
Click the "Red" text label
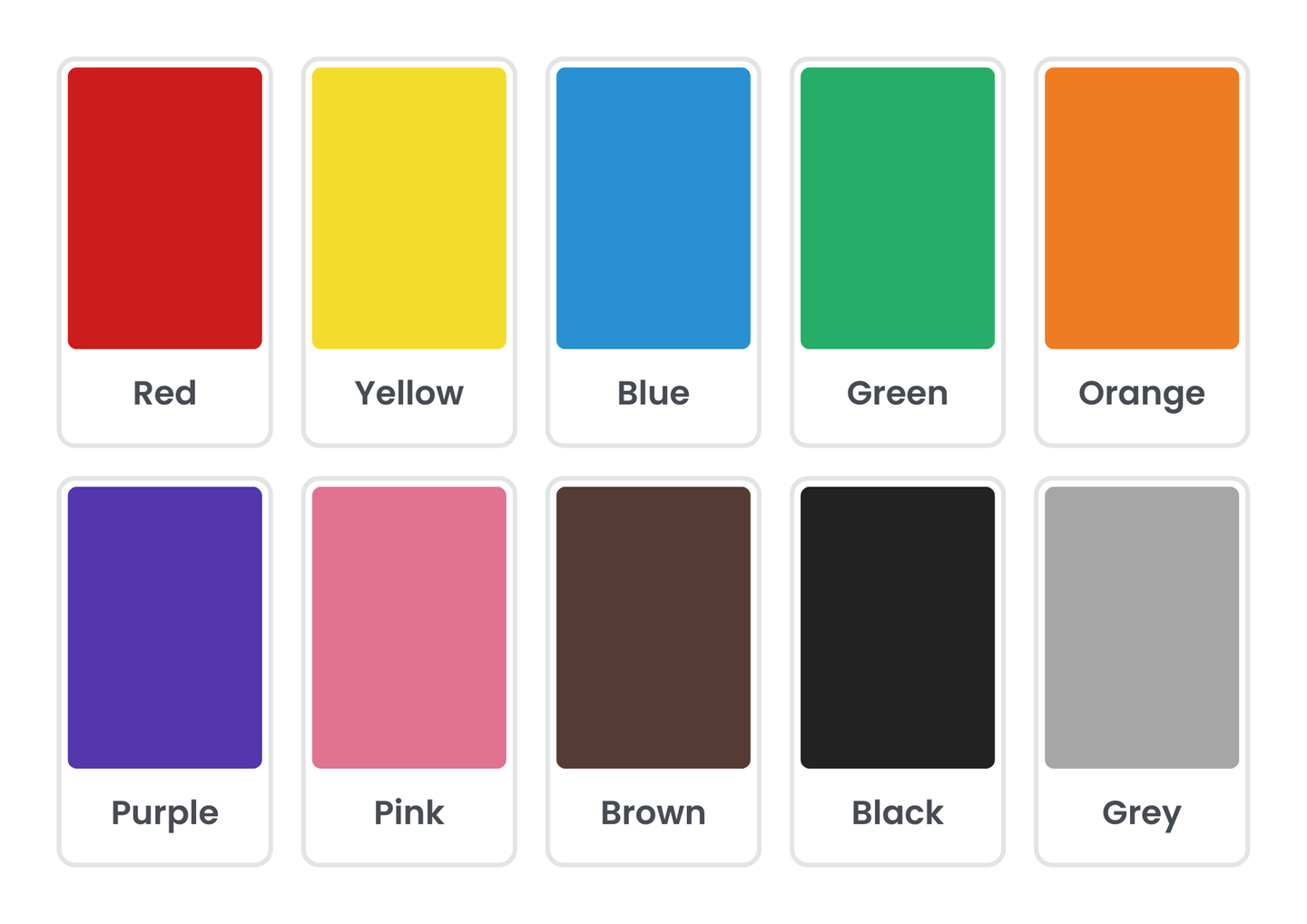pos(164,393)
